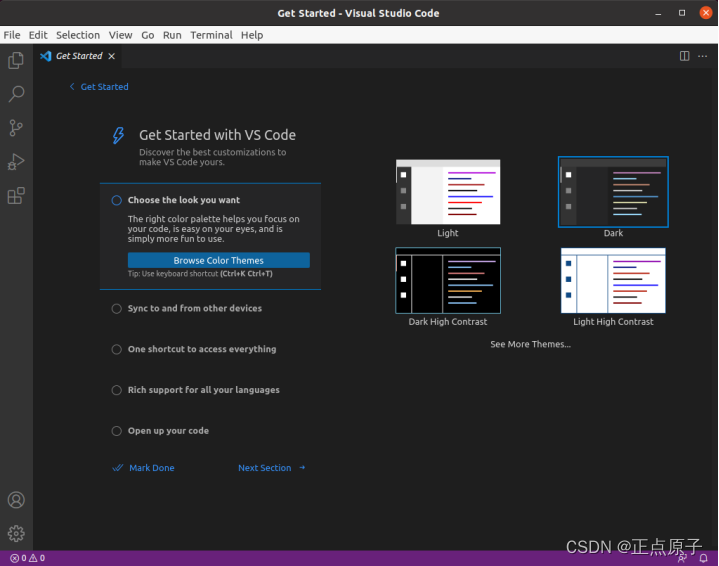Screen dimensions: 719x566
Task: Open the Search view in activity bar
Action: [16, 94]
